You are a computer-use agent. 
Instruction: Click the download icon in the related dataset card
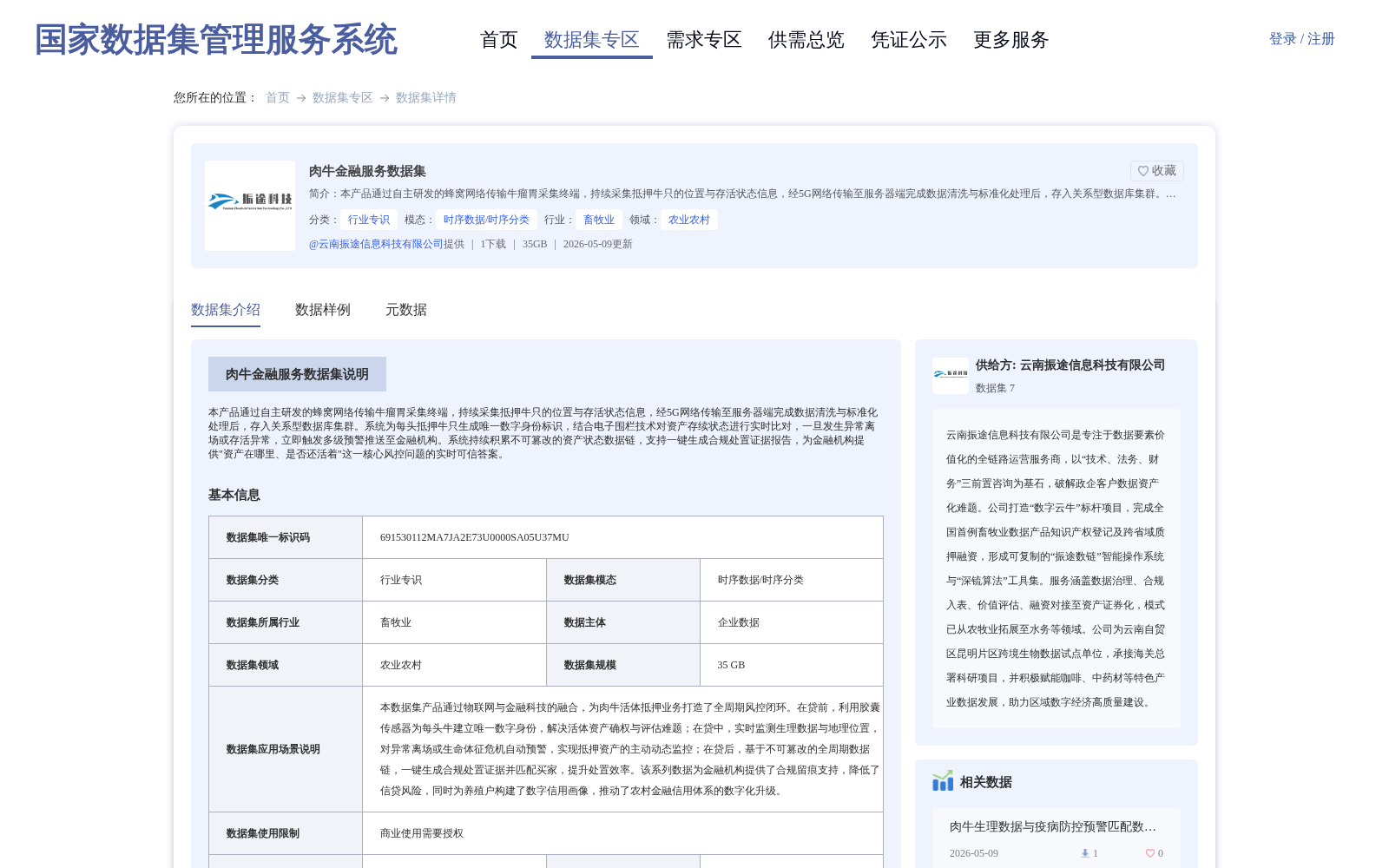(1084, 853)
